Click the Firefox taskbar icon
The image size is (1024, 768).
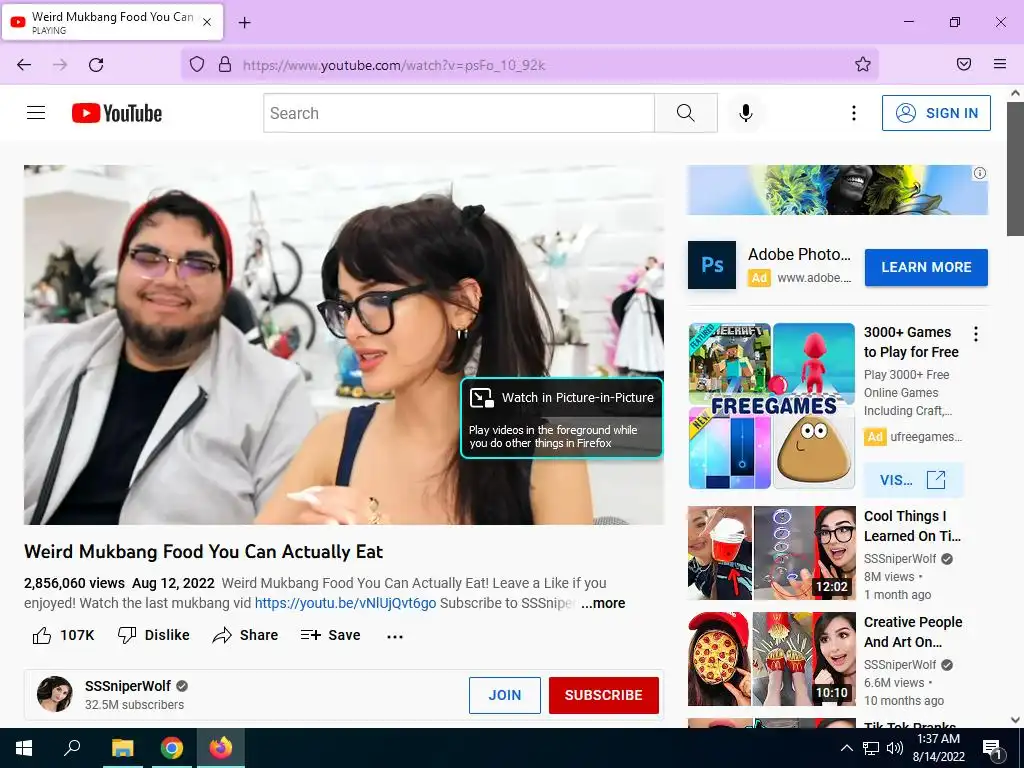click(x=221, y=748)
